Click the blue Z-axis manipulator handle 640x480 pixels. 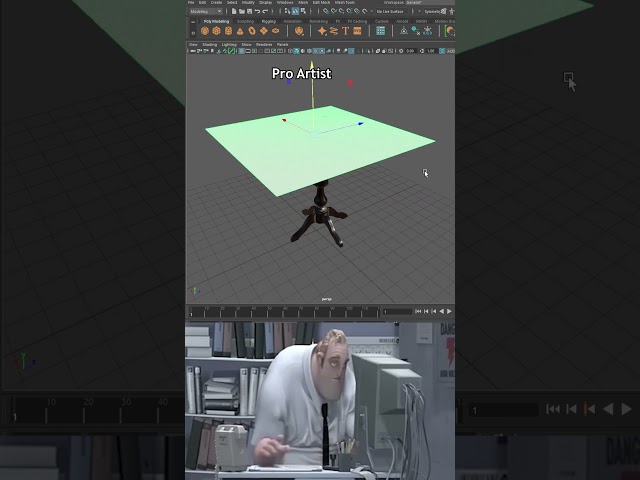pyautogui.click(x=360, y=124)
